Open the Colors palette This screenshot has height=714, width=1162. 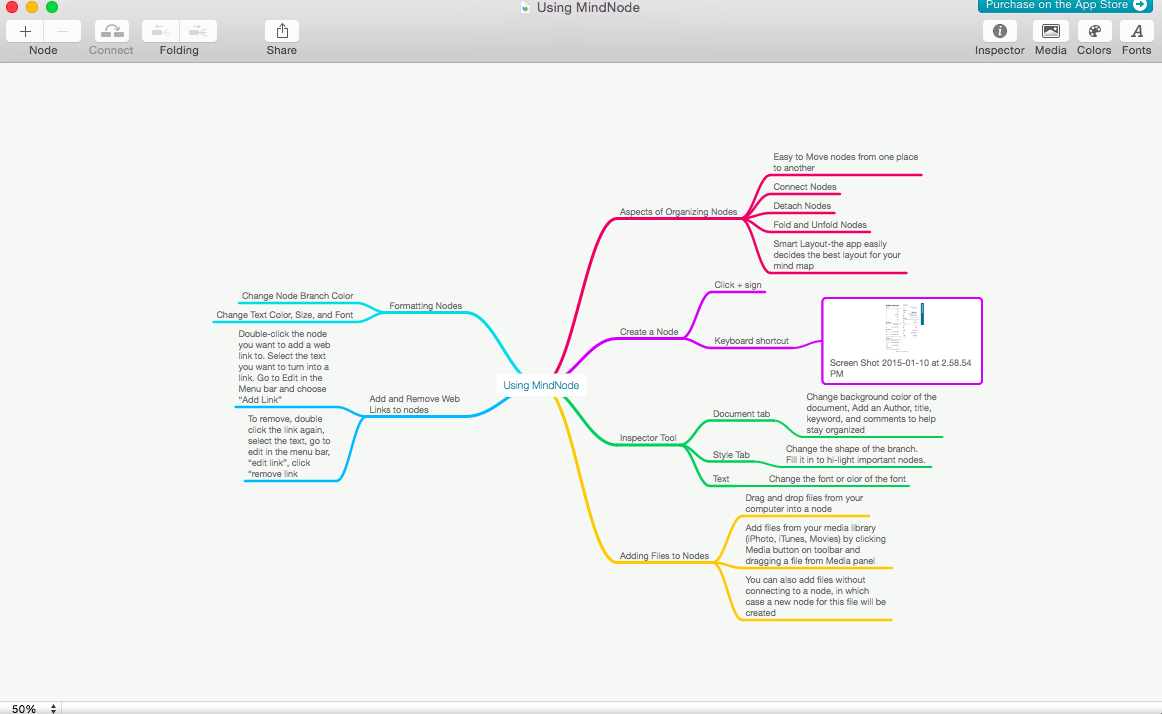tap(1094, 31)
